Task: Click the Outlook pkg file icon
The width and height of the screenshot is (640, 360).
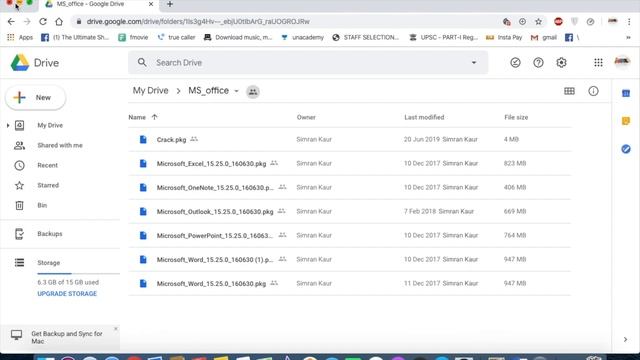Action: click(143, 211)
